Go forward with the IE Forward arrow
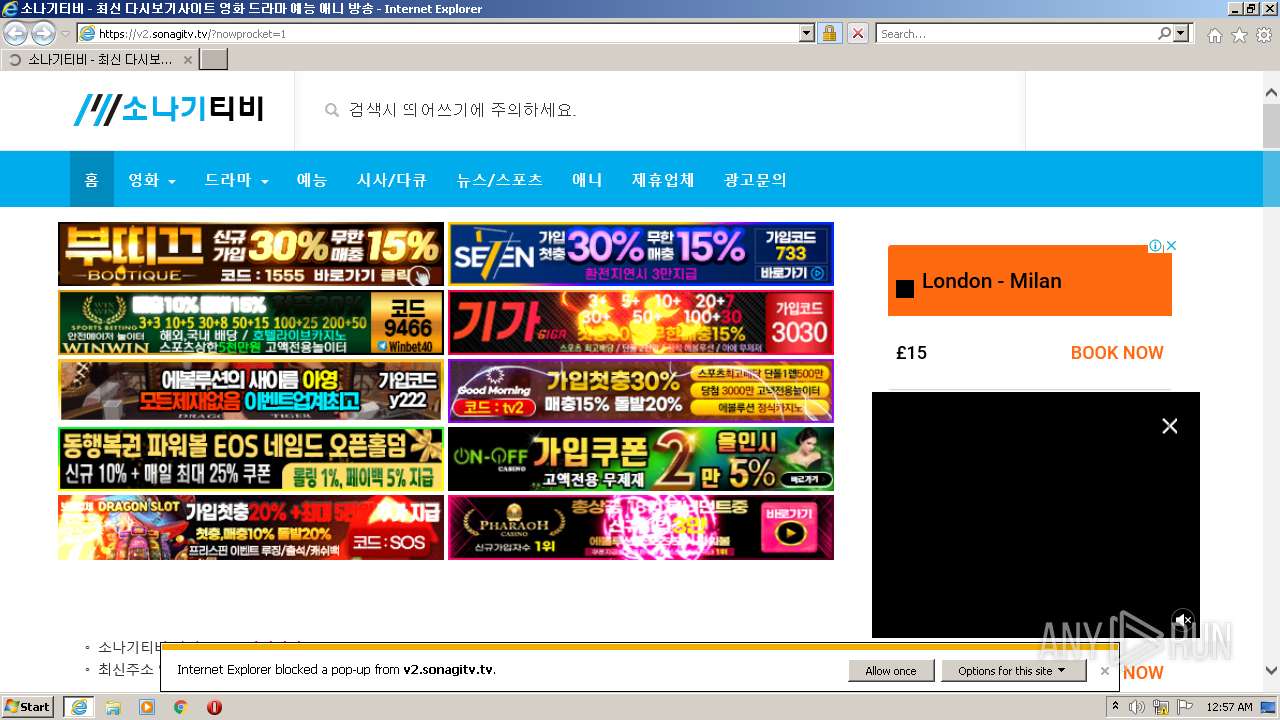Image resolution: width=1280 pixels, height=720 pixels. [43, 33]
